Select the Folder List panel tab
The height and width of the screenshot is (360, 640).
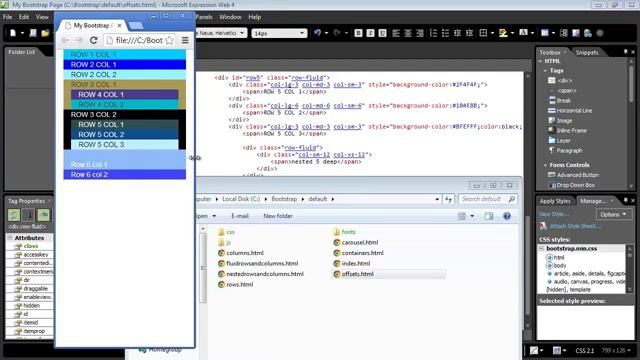(22, 52)
